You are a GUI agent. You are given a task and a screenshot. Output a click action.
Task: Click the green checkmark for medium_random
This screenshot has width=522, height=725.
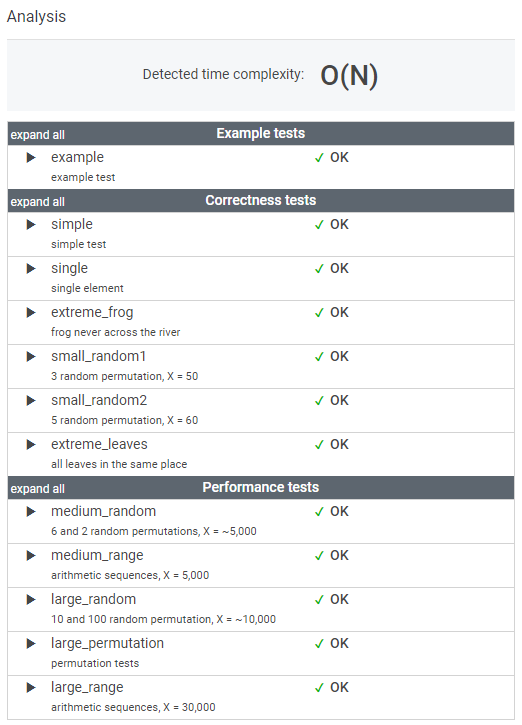(x=319, y=512)
